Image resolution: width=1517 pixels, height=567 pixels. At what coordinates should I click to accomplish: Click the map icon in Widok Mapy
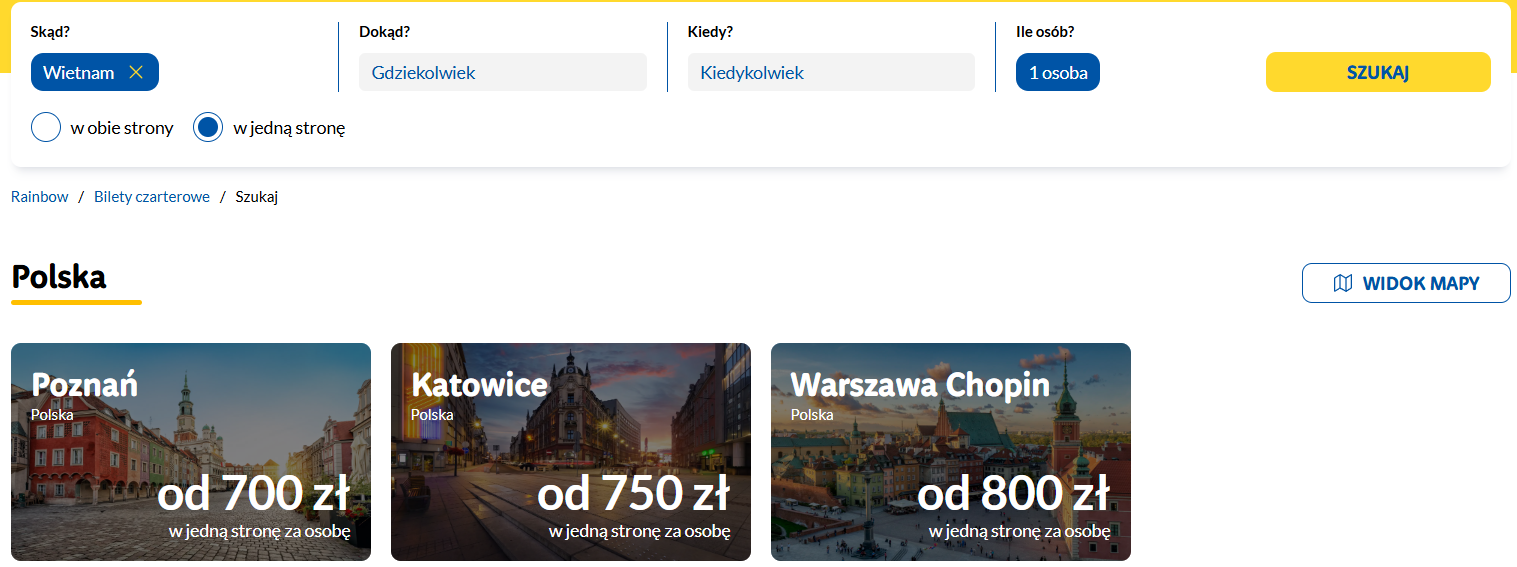pyautogui.click(x=1343, y=283)
